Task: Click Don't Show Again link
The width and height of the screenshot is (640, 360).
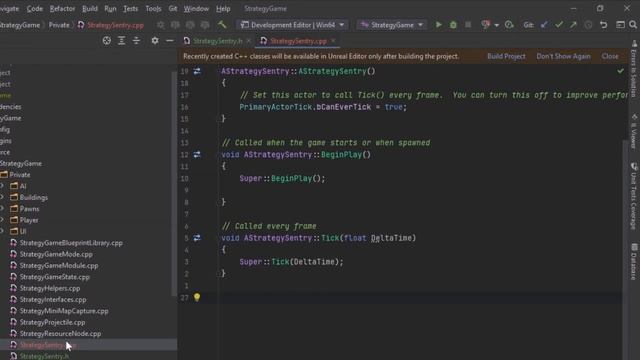Action: (563, 56)
